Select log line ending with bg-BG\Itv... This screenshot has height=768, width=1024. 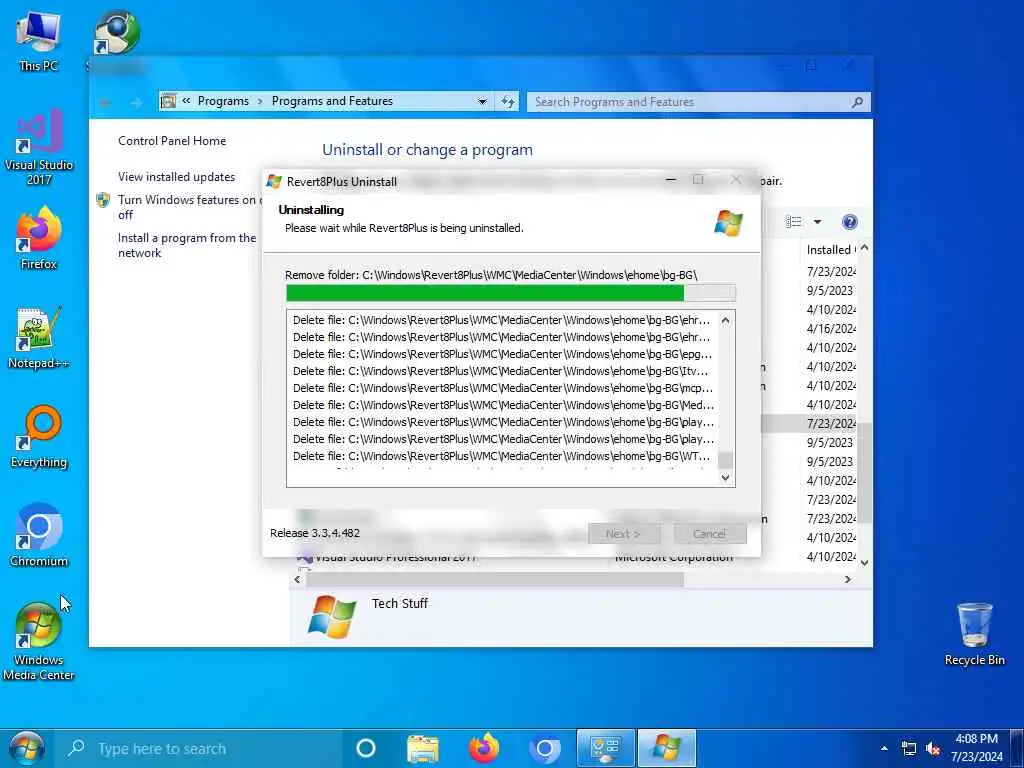tap(502, 371)
